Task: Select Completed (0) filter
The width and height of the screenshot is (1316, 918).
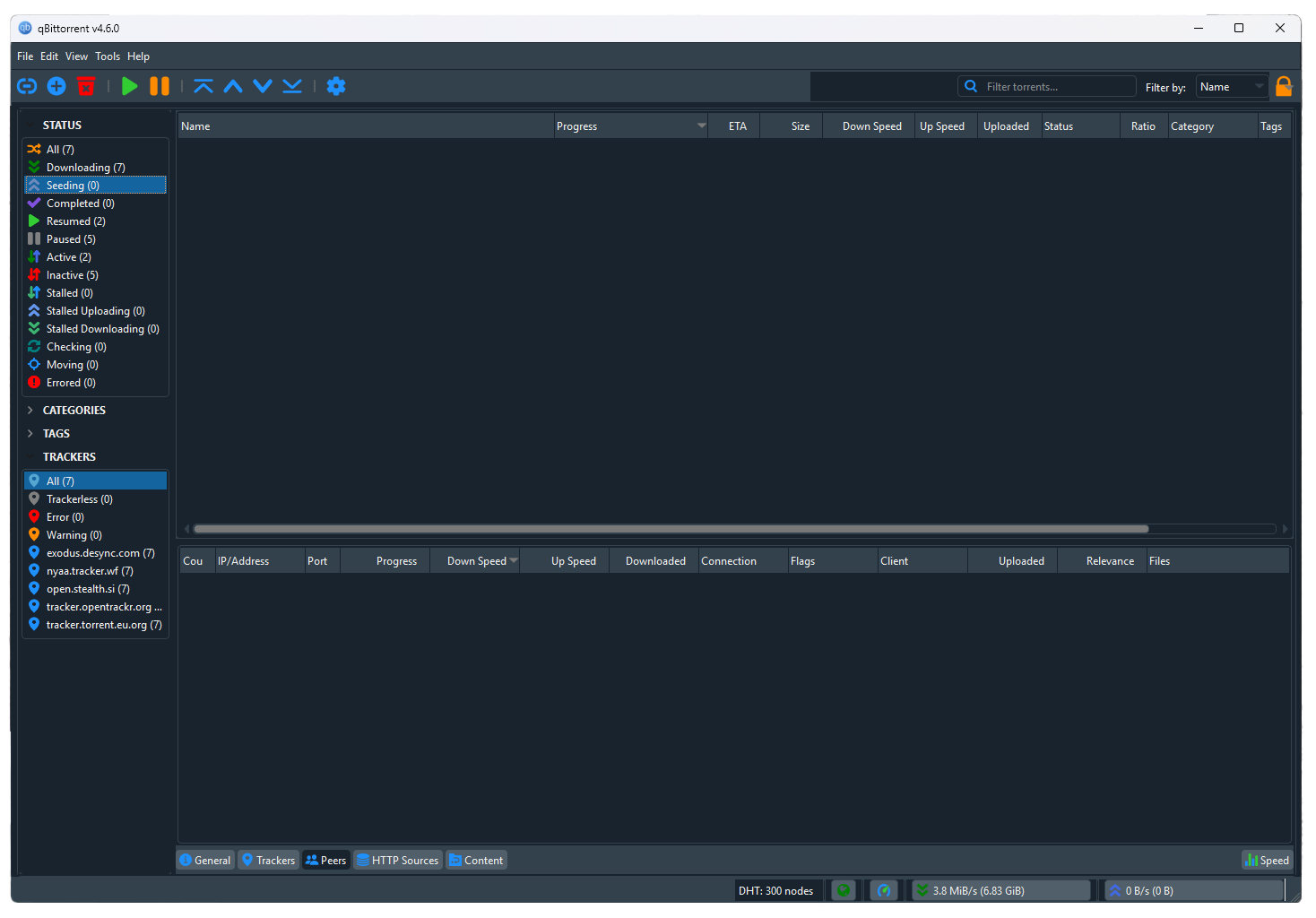Action: (x=96, y=204)
